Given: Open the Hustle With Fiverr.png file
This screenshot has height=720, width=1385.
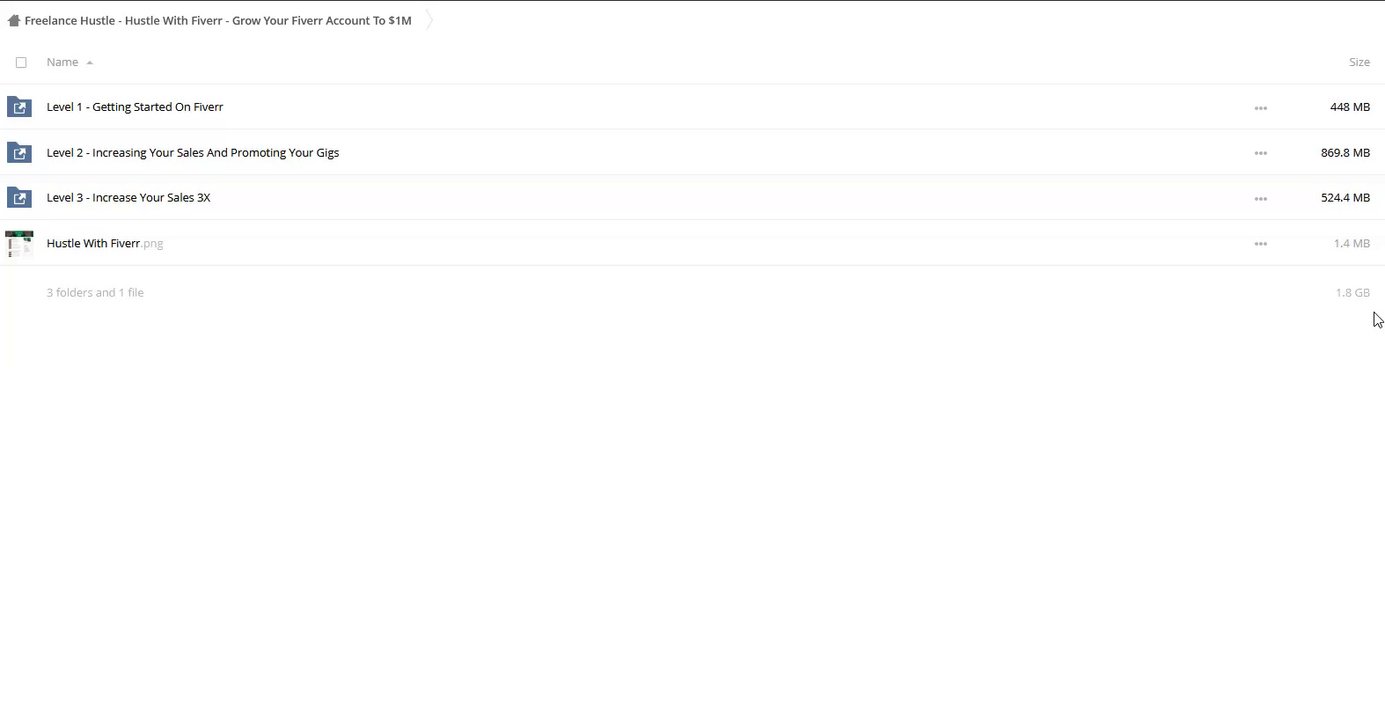Looking at the screenshot, I should coord(105,243).
